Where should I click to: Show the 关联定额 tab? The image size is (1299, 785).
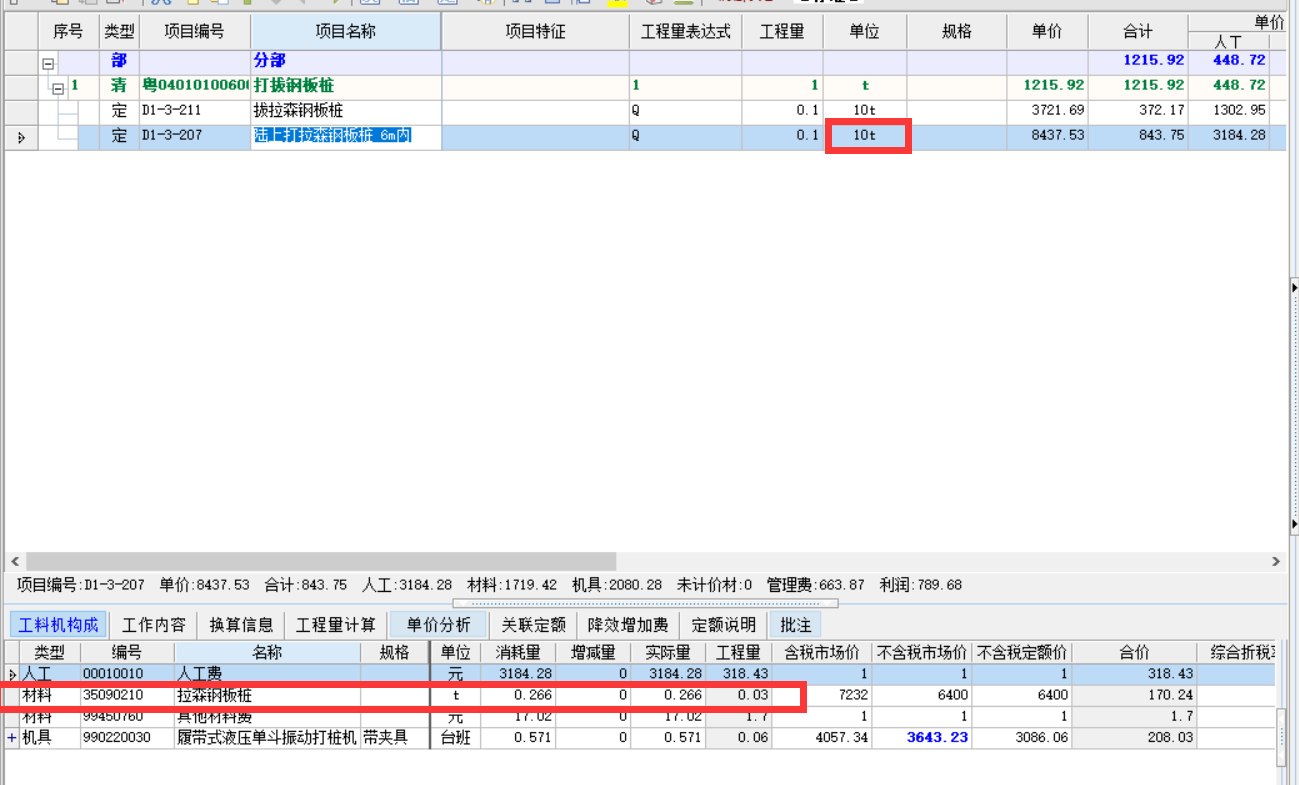[533, 625]
